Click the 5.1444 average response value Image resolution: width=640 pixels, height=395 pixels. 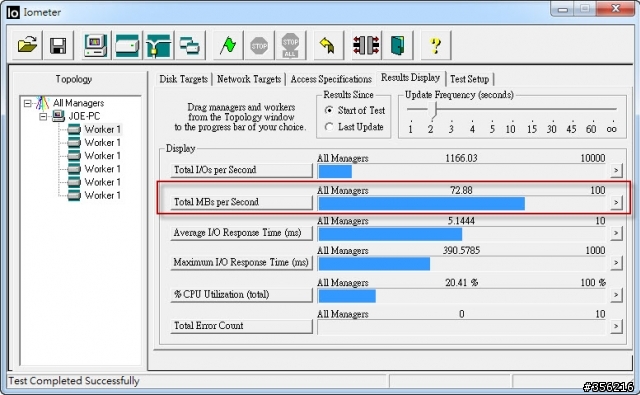click(x=461, y=221)
